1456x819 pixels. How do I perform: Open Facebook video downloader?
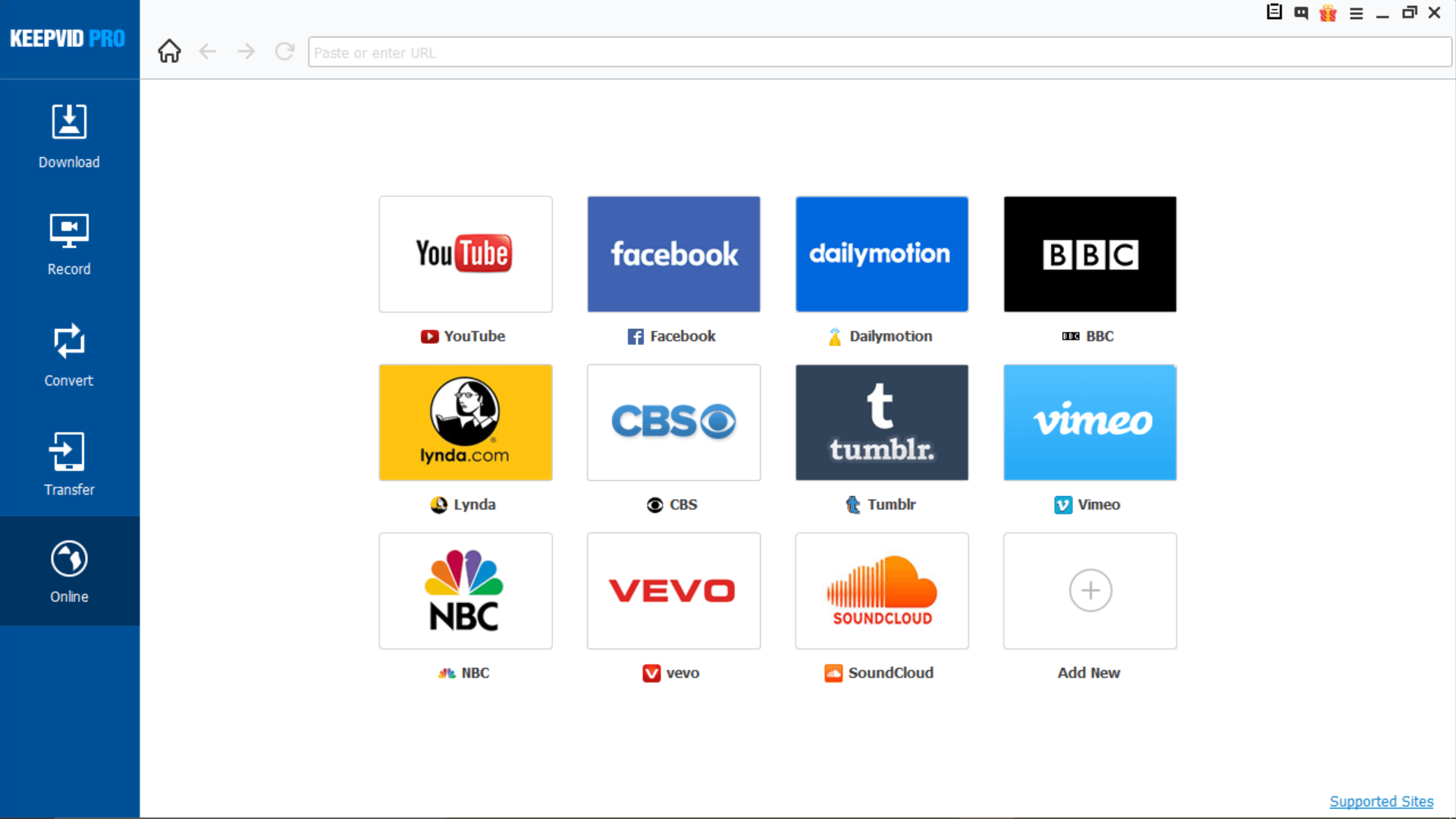pos(673,253)
